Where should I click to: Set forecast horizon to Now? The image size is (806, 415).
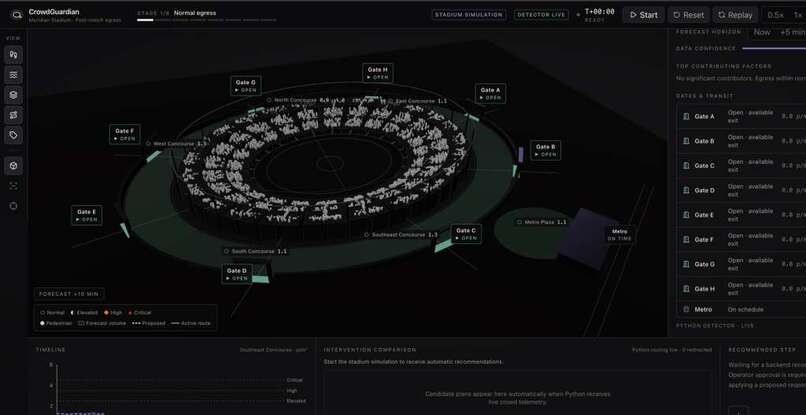pyautogui.click(x=761, y=32)
